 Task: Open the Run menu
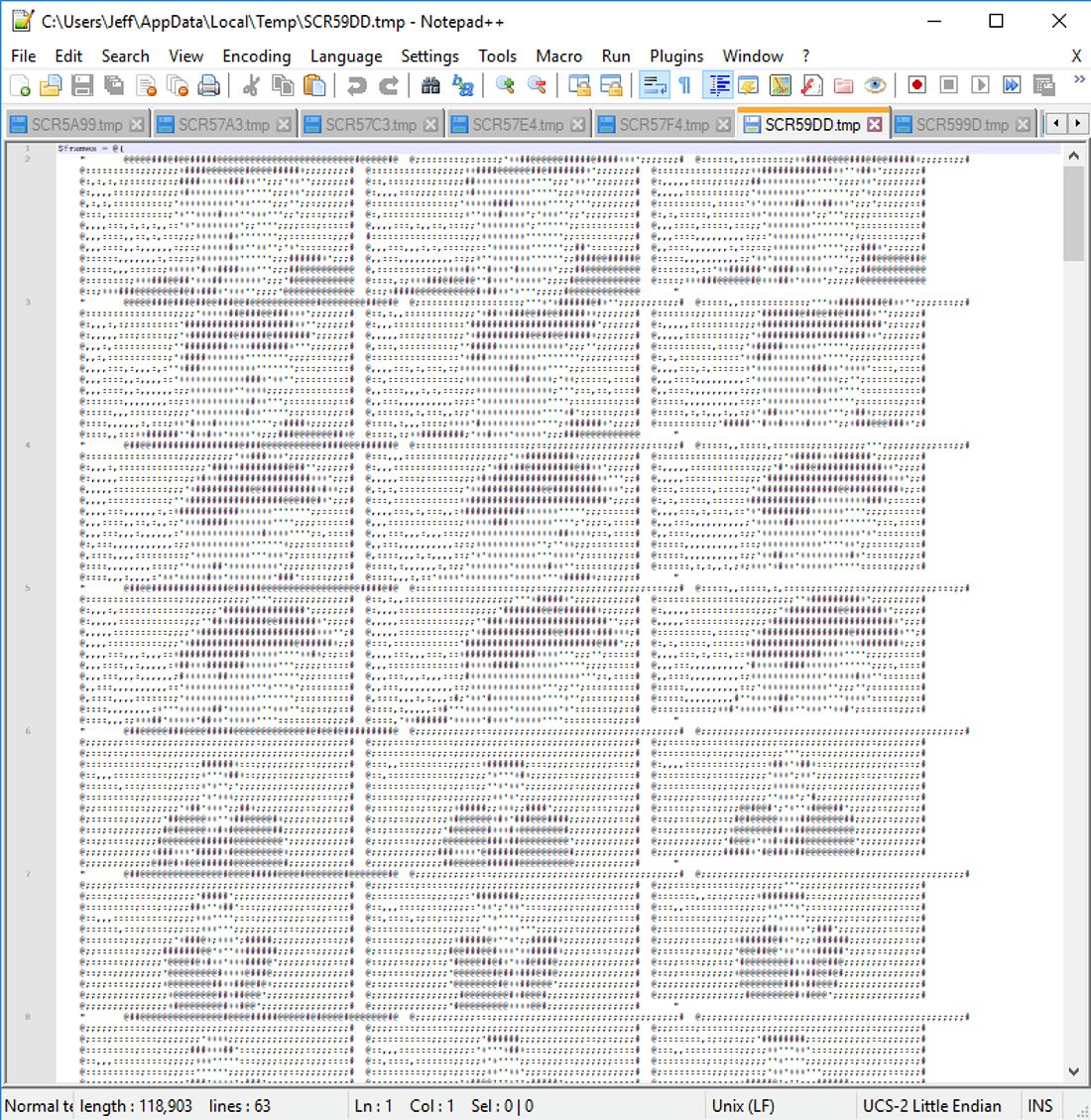pyautogui.click(x=616, y=56)
